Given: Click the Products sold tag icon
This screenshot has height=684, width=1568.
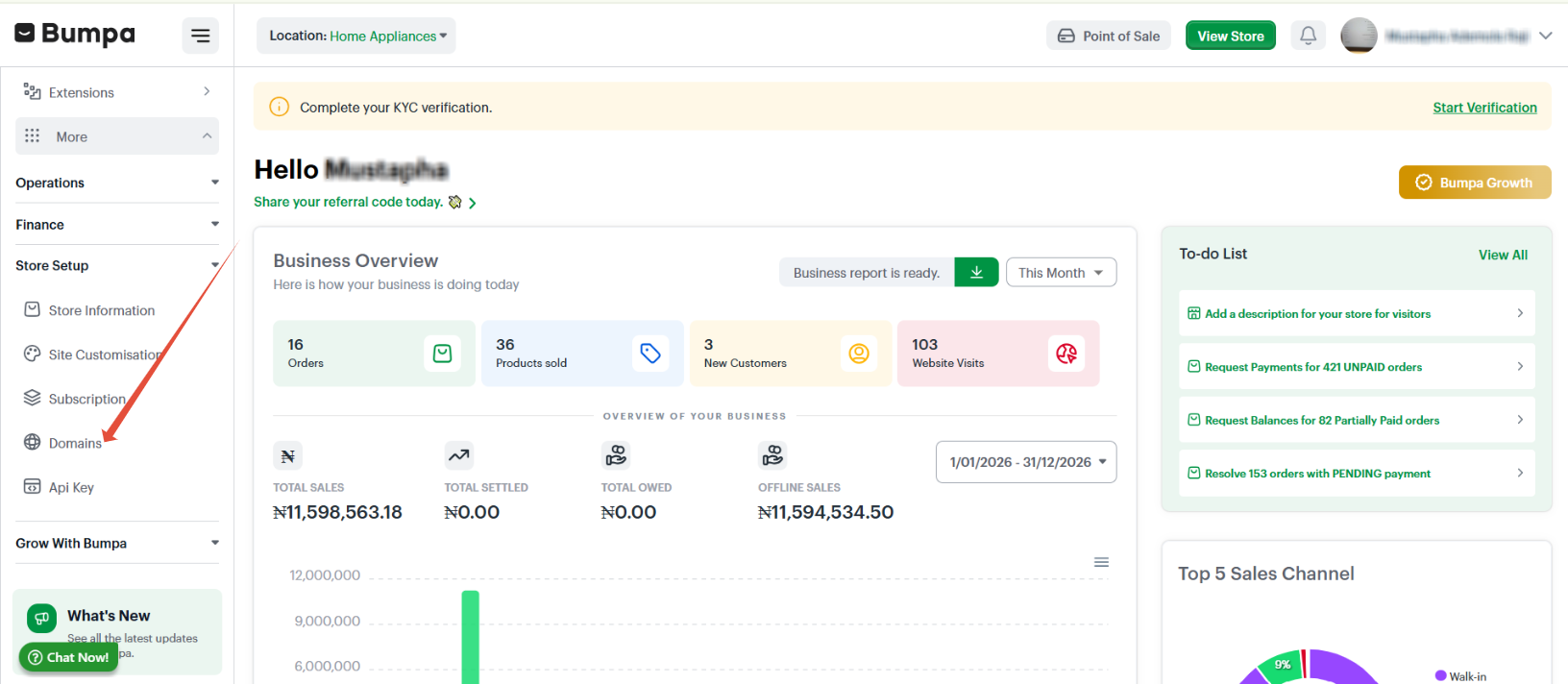Looking at the screenshot, I should [650, 354].
